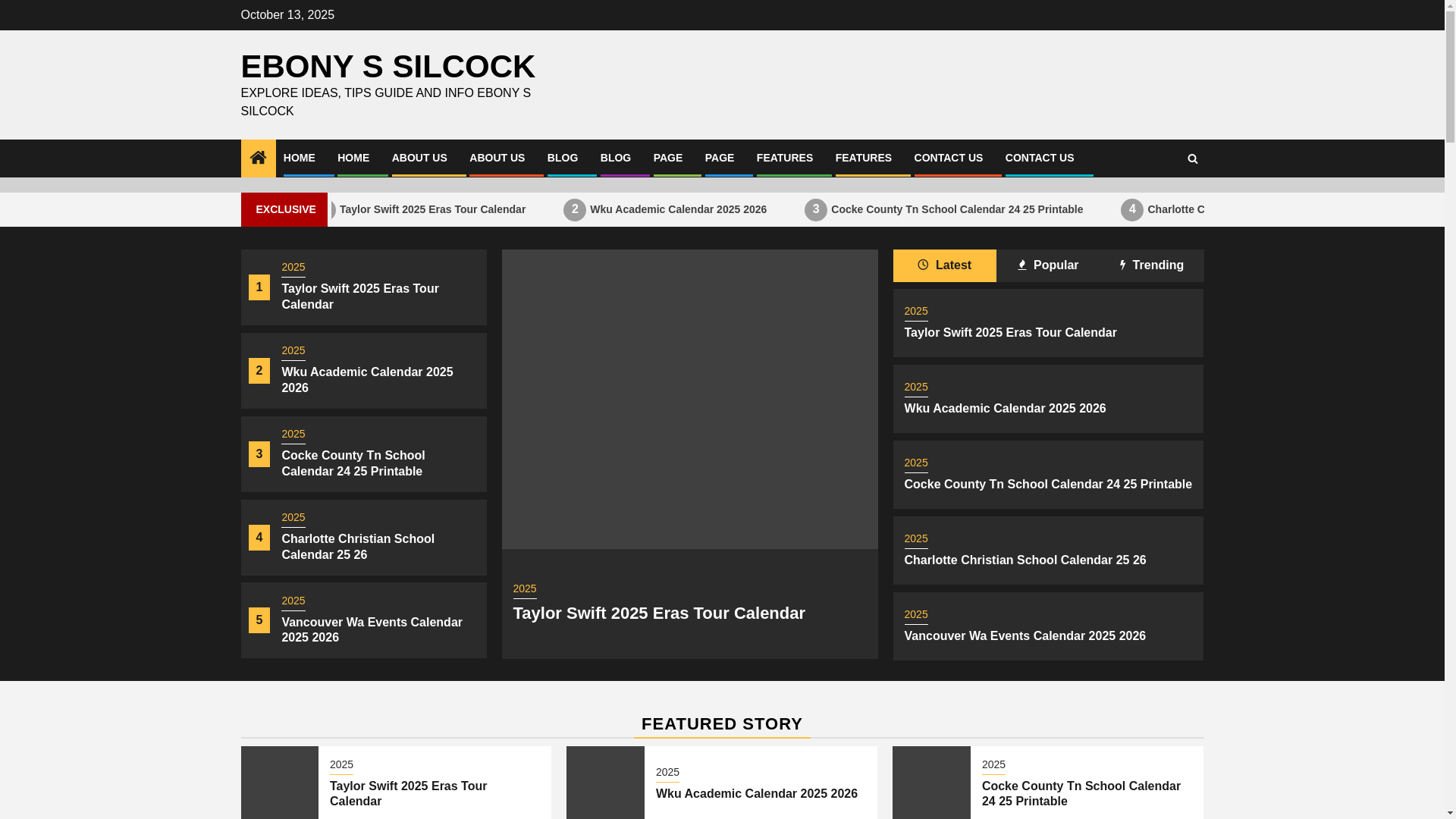Open Vancouver Wa Events Calendar in Latest panel
The width and height of the screenshot is (1456, 819).
pyautogui.click(x=1025, y=635)
